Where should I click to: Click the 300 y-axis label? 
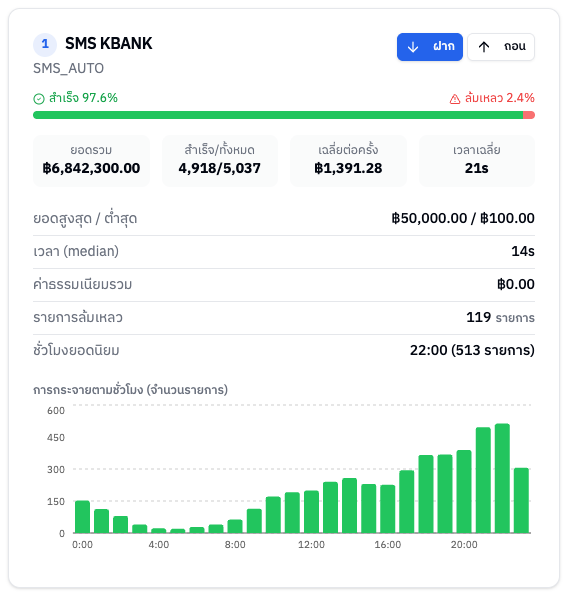pyautogui.click(x=56, y=469)
